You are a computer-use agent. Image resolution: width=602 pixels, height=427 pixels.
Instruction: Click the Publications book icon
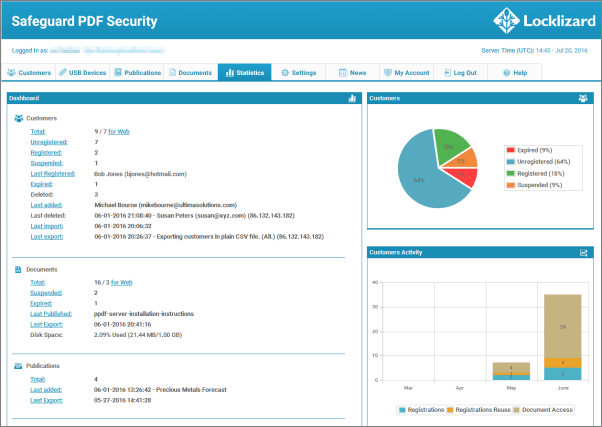118,72
